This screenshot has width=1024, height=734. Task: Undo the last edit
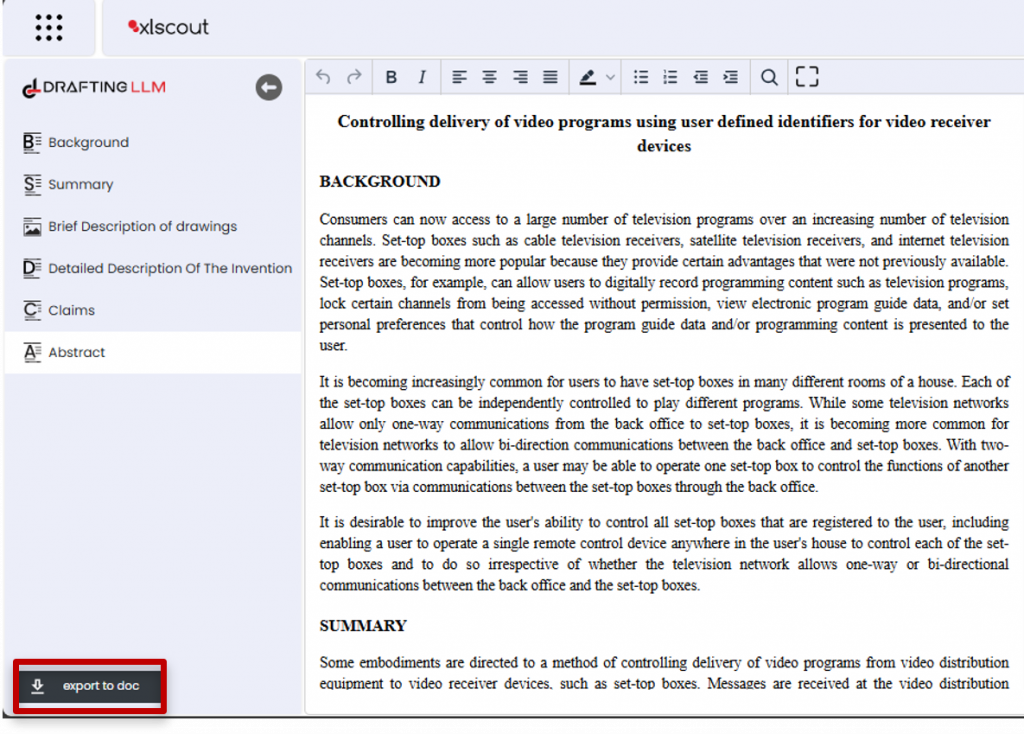point(323,77)
